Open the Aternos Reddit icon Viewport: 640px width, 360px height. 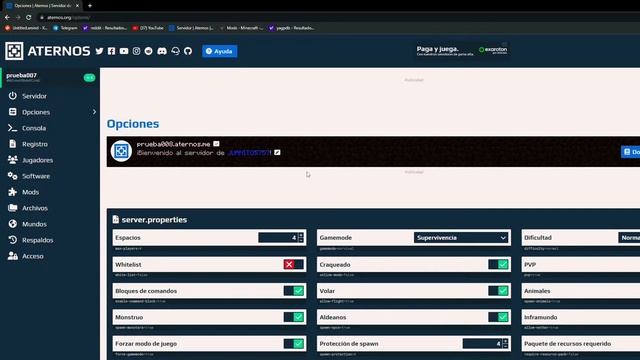pos(149,51)
